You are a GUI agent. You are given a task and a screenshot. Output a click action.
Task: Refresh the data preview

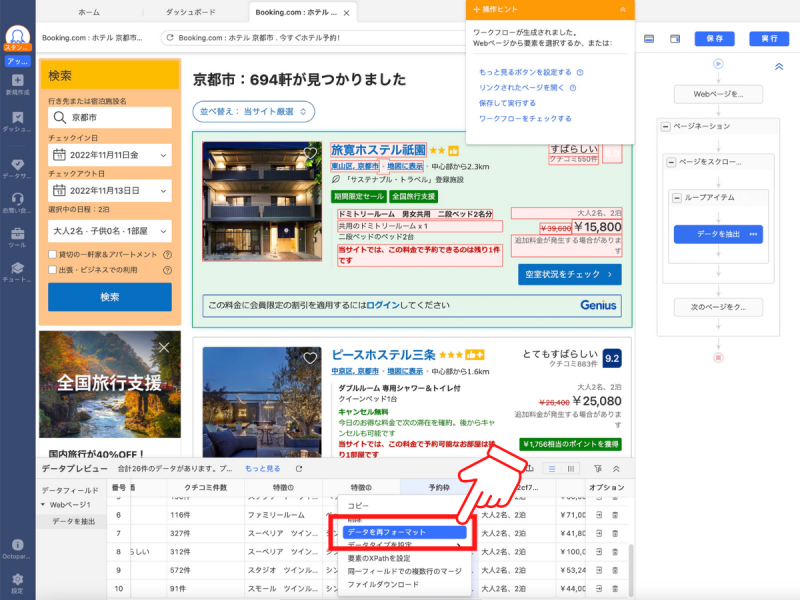coord(299,468)
